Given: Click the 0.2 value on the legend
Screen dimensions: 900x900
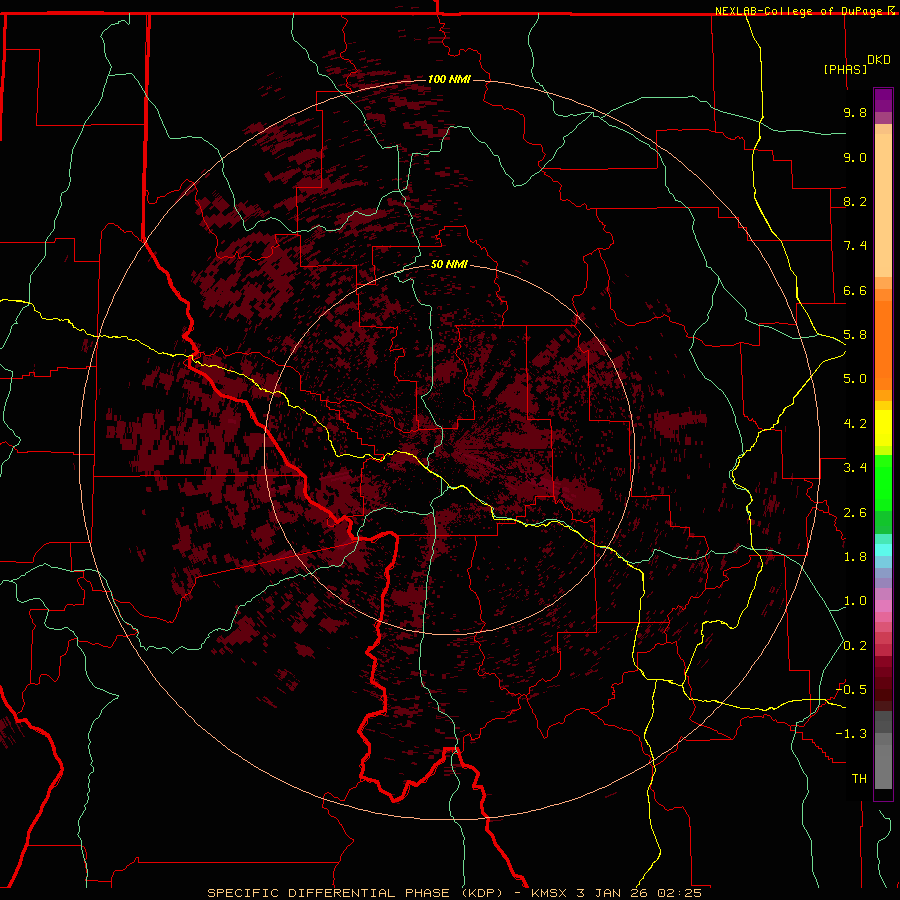Looking at the screenshot, I should (855, 646).
